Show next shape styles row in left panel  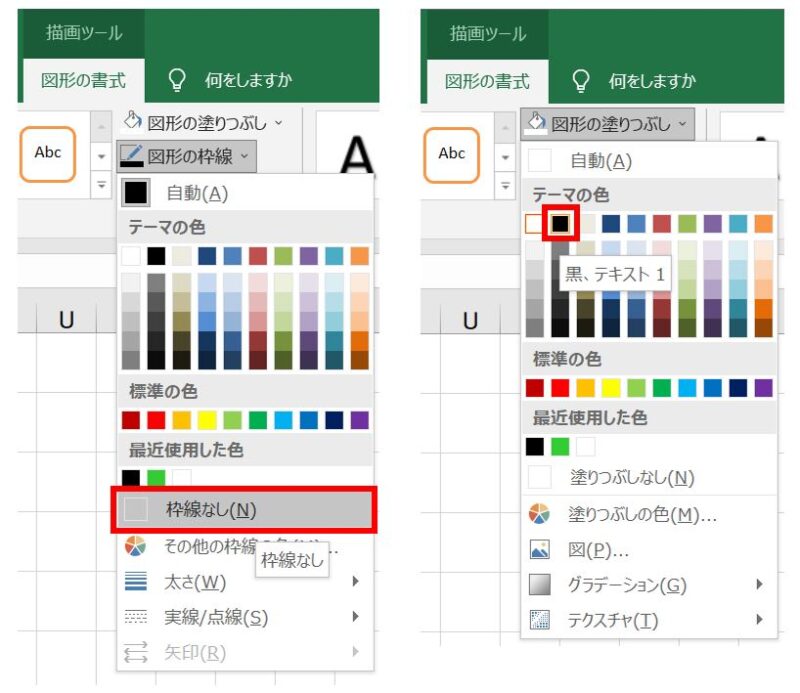(x=101, y=157)
